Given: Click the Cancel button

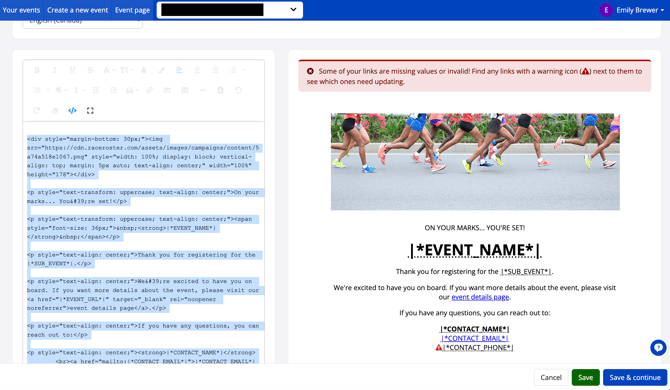Looking at the screenshot, I should [x=551, y=377].
